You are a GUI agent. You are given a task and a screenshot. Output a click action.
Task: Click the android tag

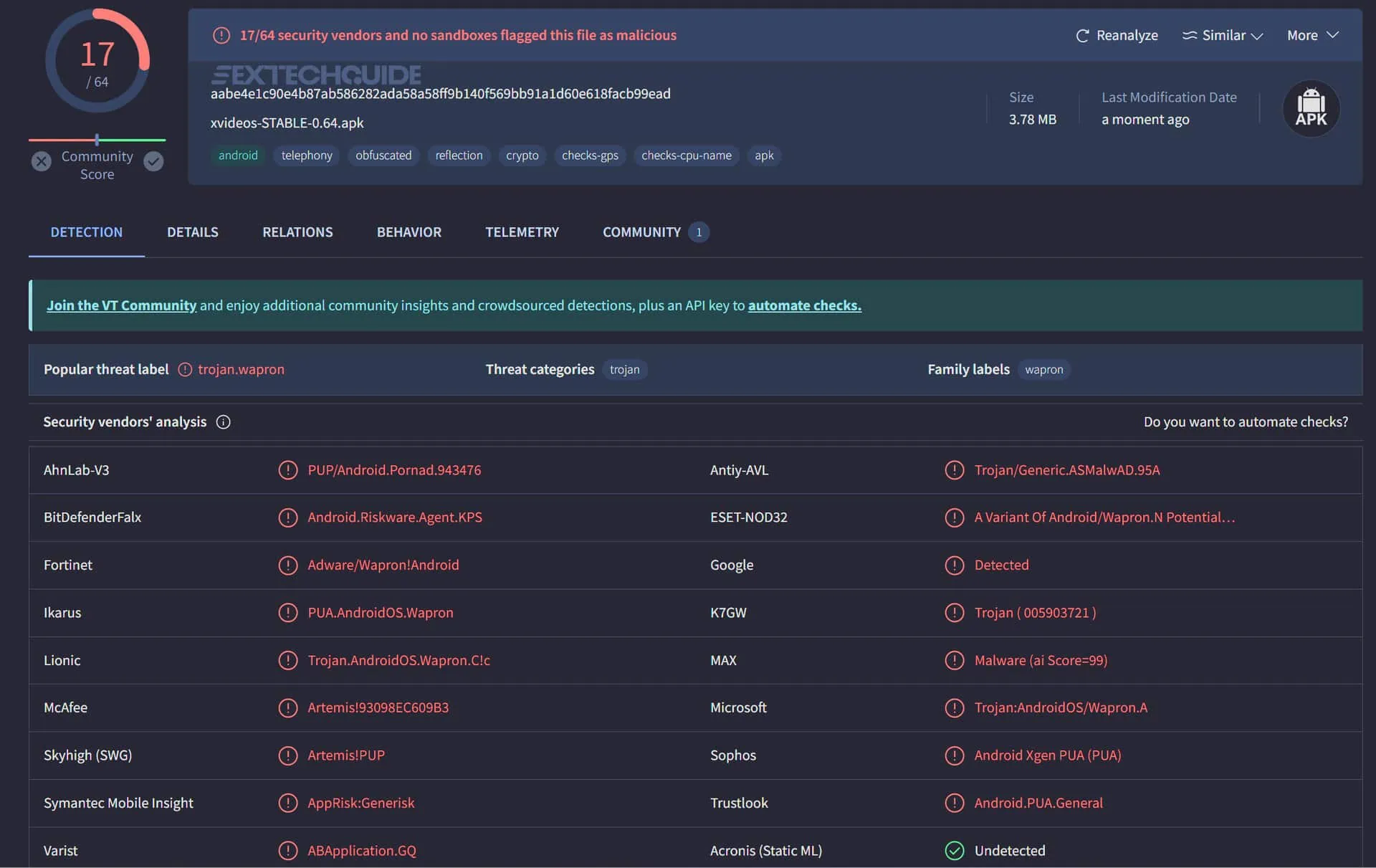(238, 156)
